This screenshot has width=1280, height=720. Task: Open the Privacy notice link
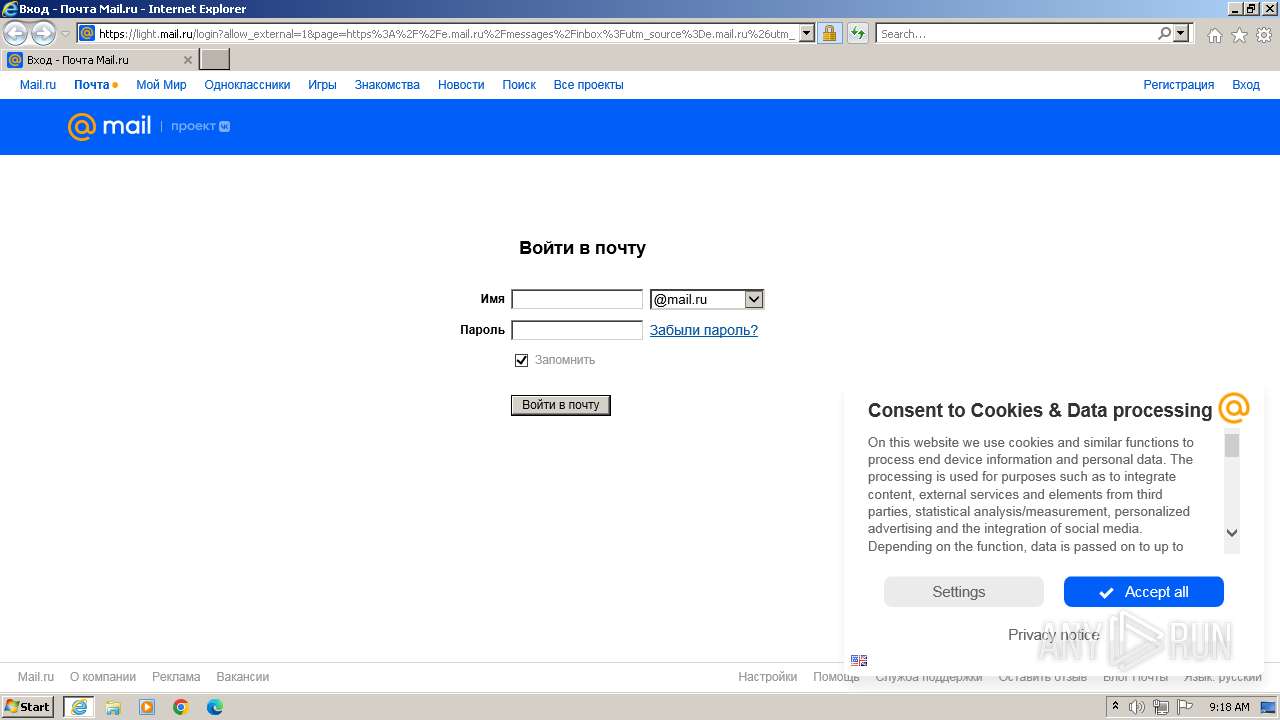(1054, 635)
